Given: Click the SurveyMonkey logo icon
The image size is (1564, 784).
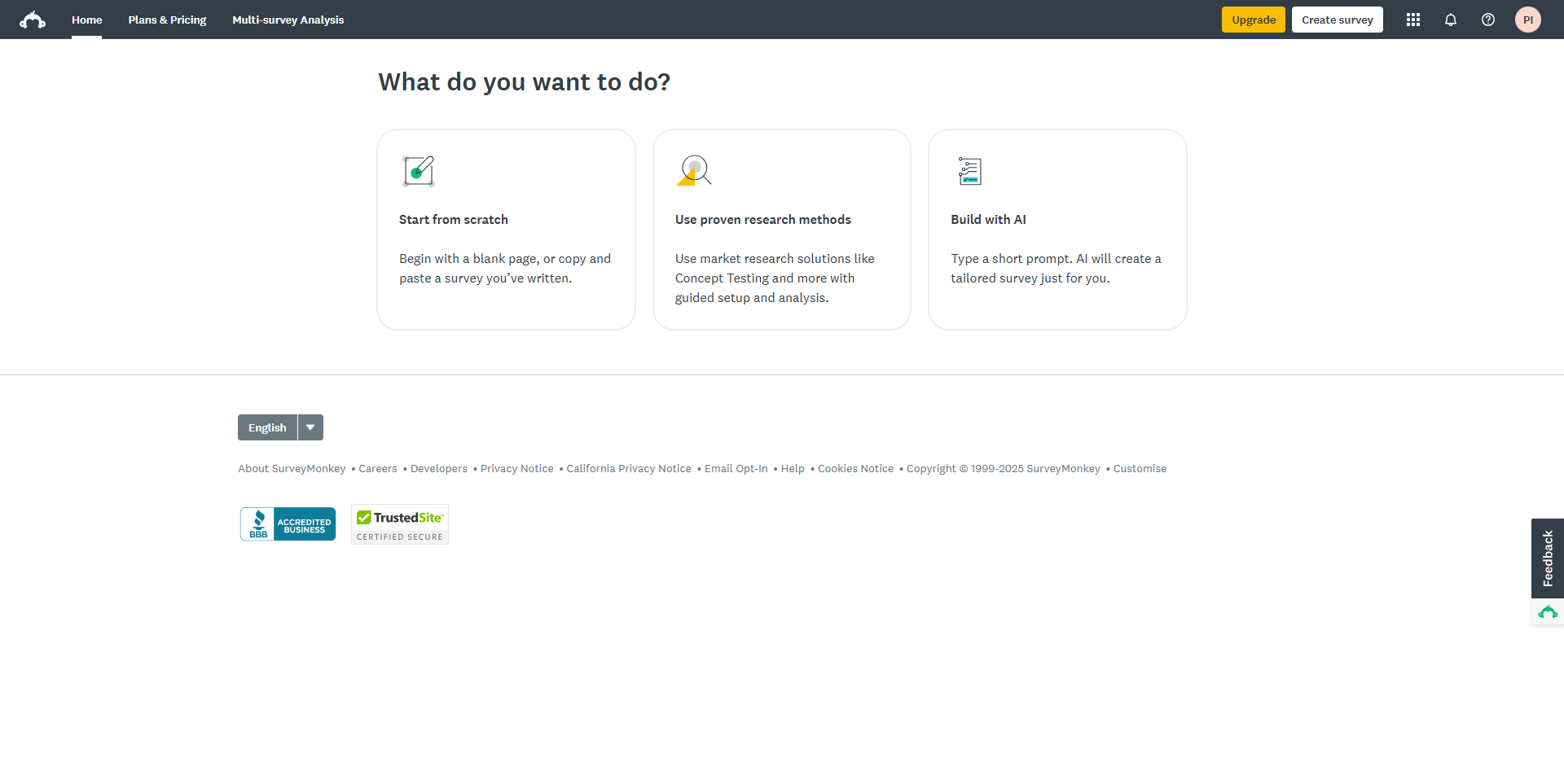Looking at the screenshot, I should coord(33,20).
